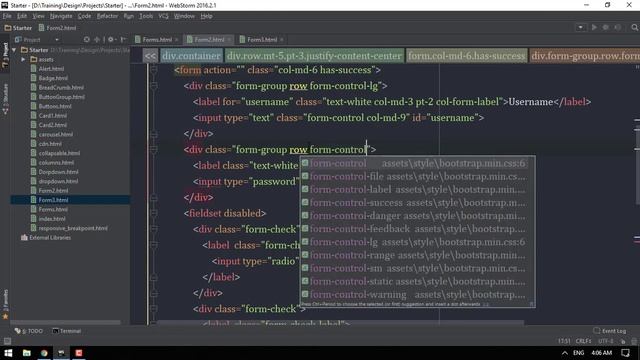
Task: Fold the first form-group div block
Action: point(154,86)
